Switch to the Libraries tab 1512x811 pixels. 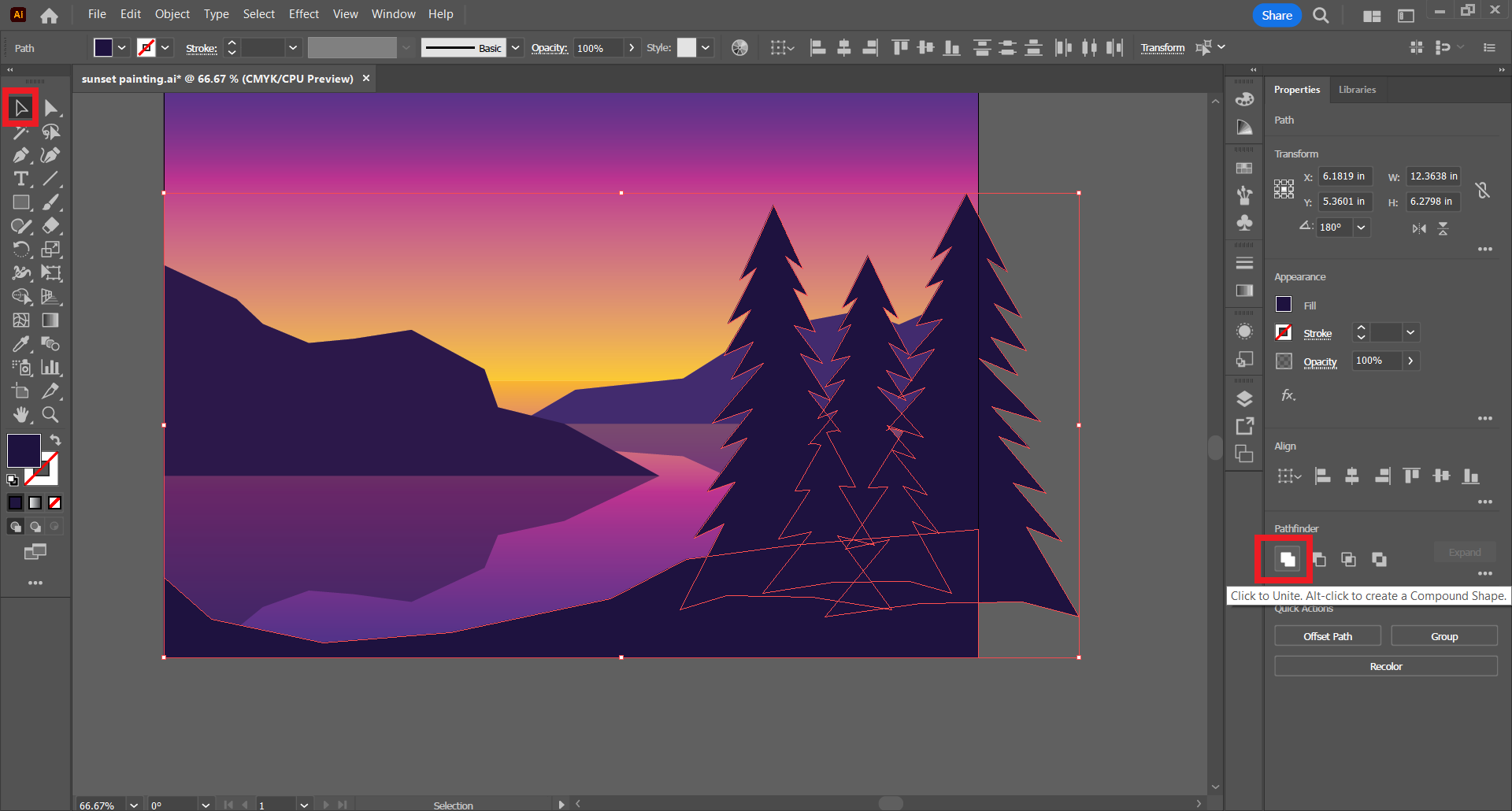(1357, 90)
